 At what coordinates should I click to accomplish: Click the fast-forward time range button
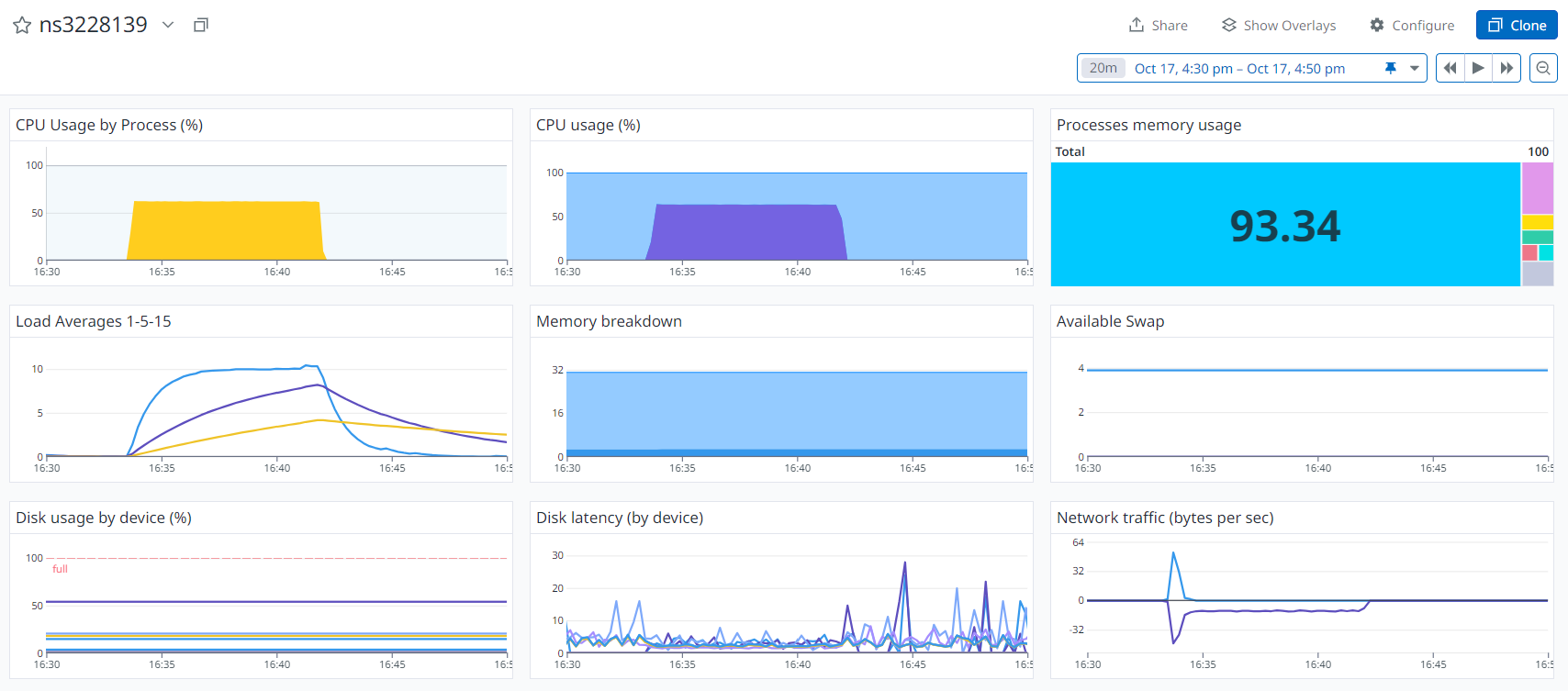(x=1506, y=68)
